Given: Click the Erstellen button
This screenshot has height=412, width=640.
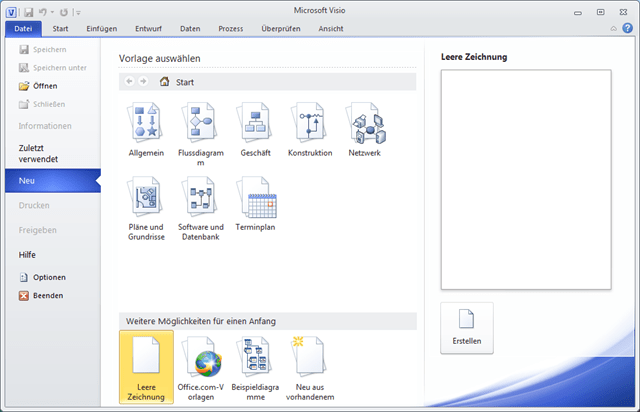Looking at the screenshot, I should 467,328.
